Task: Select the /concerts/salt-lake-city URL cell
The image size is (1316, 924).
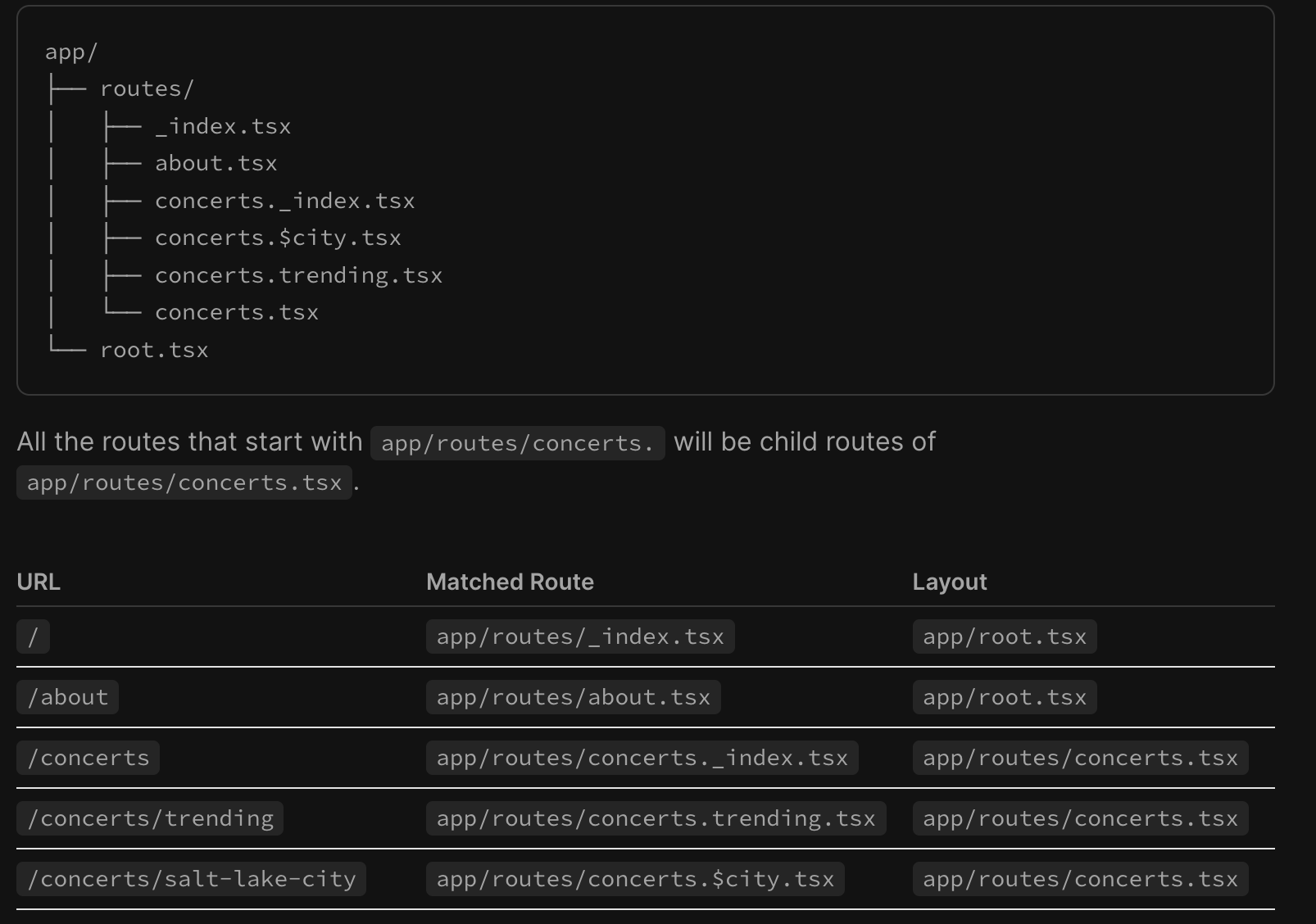Action: point(192,880)
